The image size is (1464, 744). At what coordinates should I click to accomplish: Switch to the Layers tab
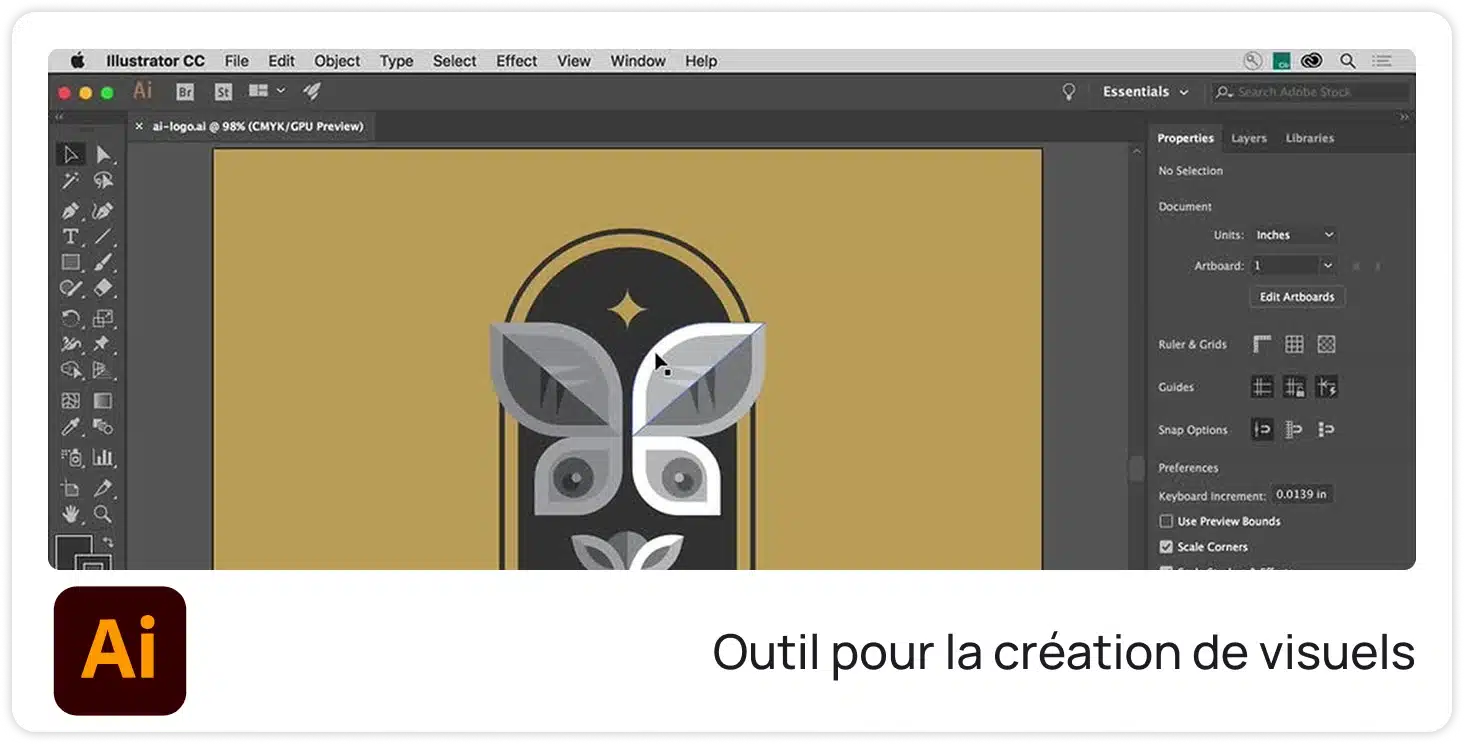[x=1249, y=139]
